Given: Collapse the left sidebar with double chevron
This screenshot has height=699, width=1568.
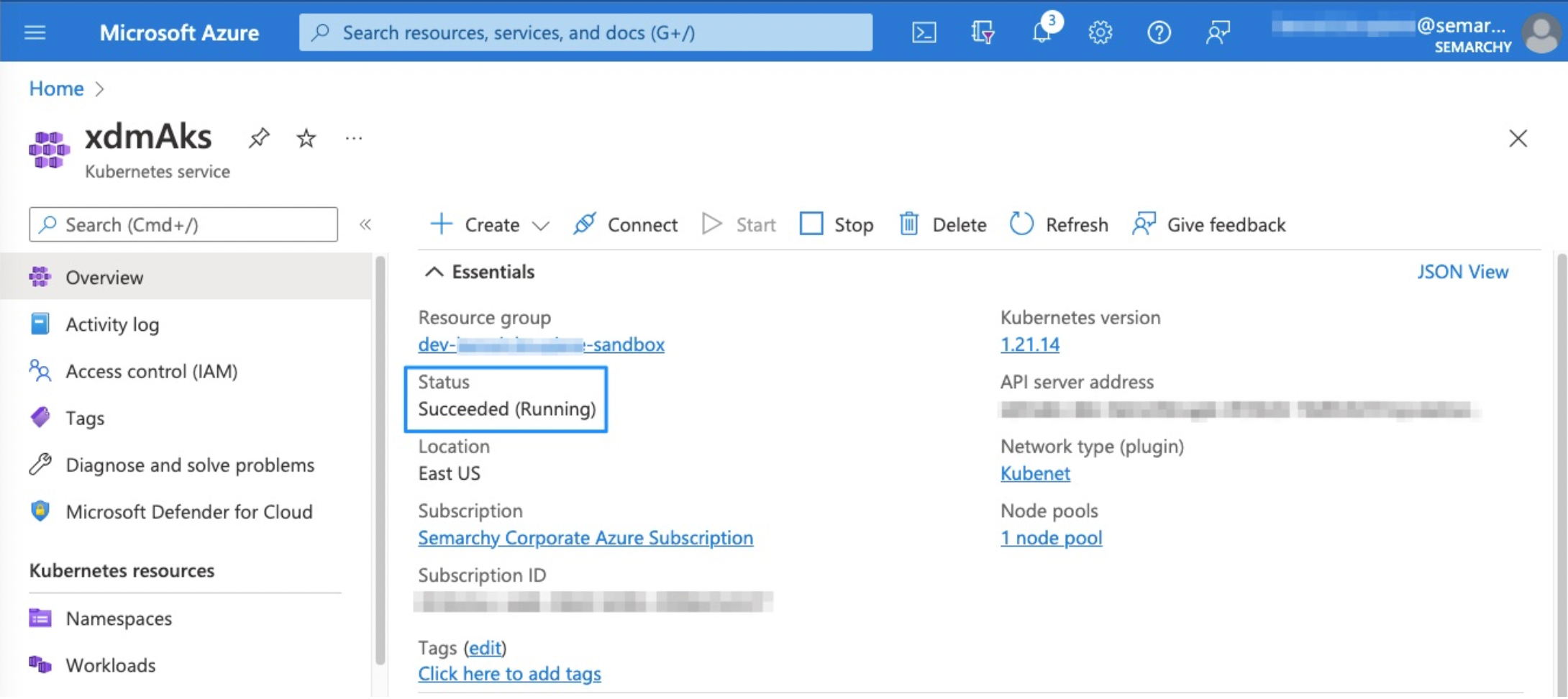Looking at the screenshot, I should [366, 224].
